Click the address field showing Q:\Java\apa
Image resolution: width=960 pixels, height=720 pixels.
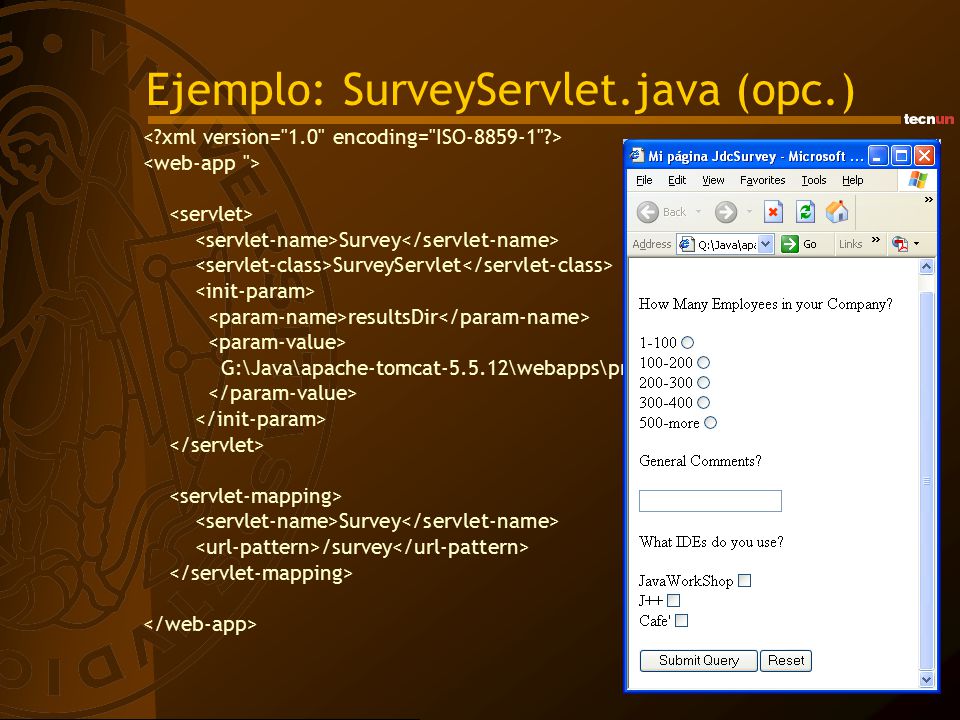pos(726,244)
